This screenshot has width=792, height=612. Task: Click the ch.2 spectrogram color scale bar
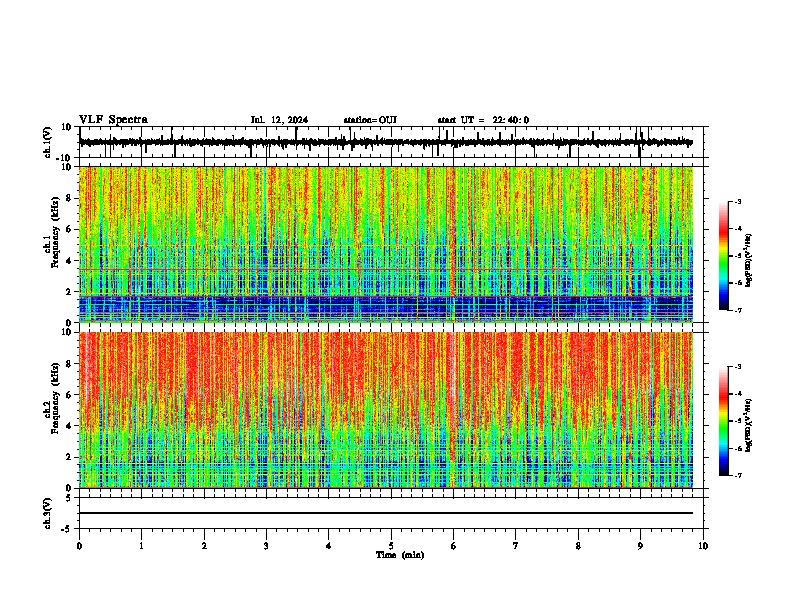pos(723,421)
